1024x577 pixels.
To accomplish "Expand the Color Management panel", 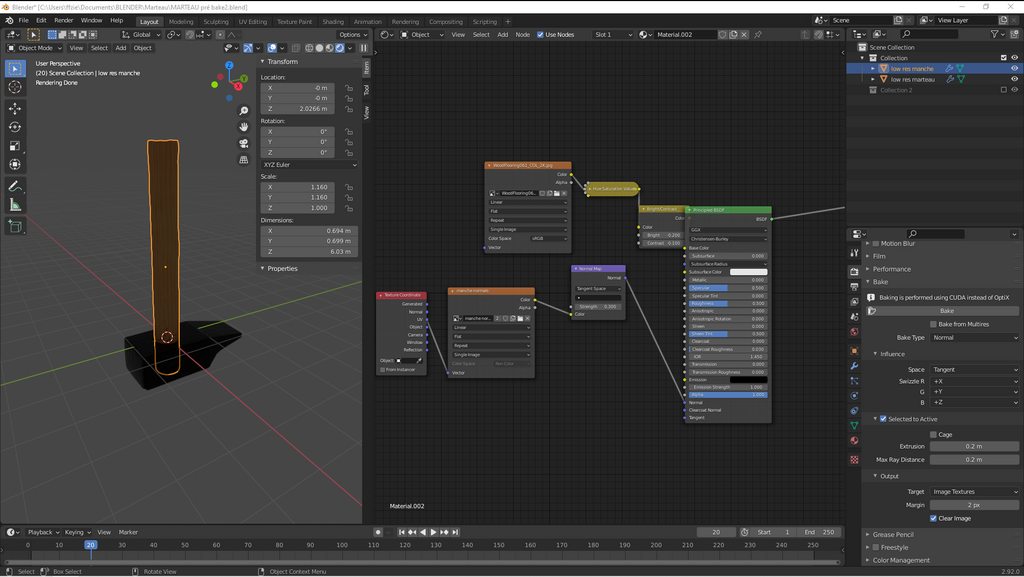I will pyautogui.click(x=900, y=560).
